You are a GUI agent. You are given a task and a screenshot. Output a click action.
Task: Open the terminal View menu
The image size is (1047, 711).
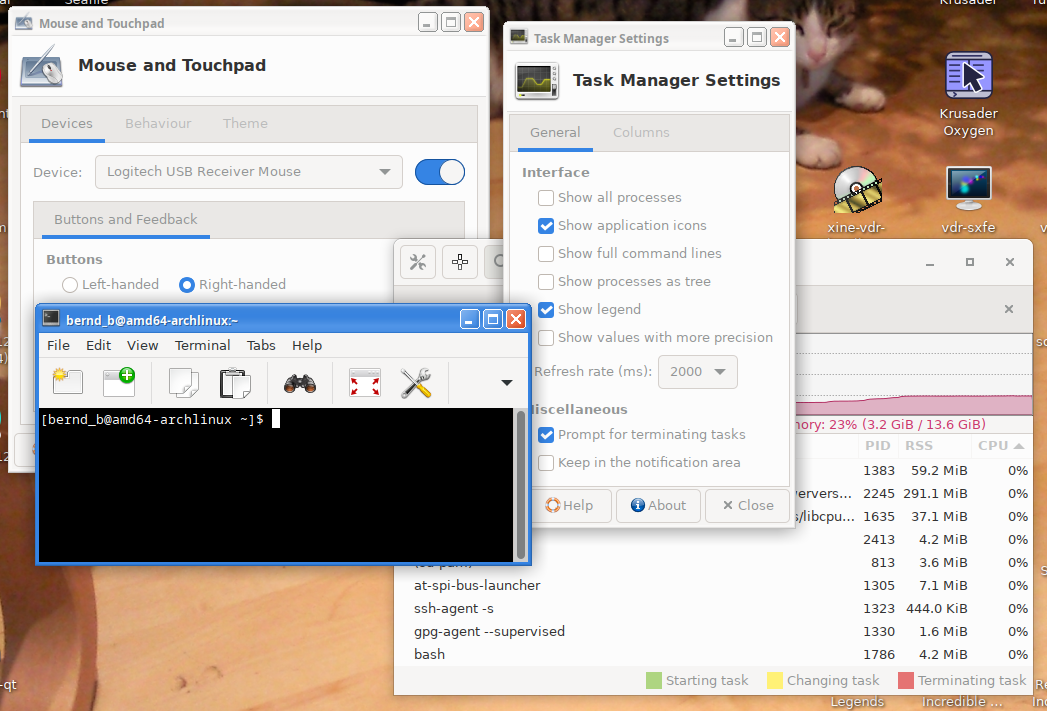tap(143, 345)
